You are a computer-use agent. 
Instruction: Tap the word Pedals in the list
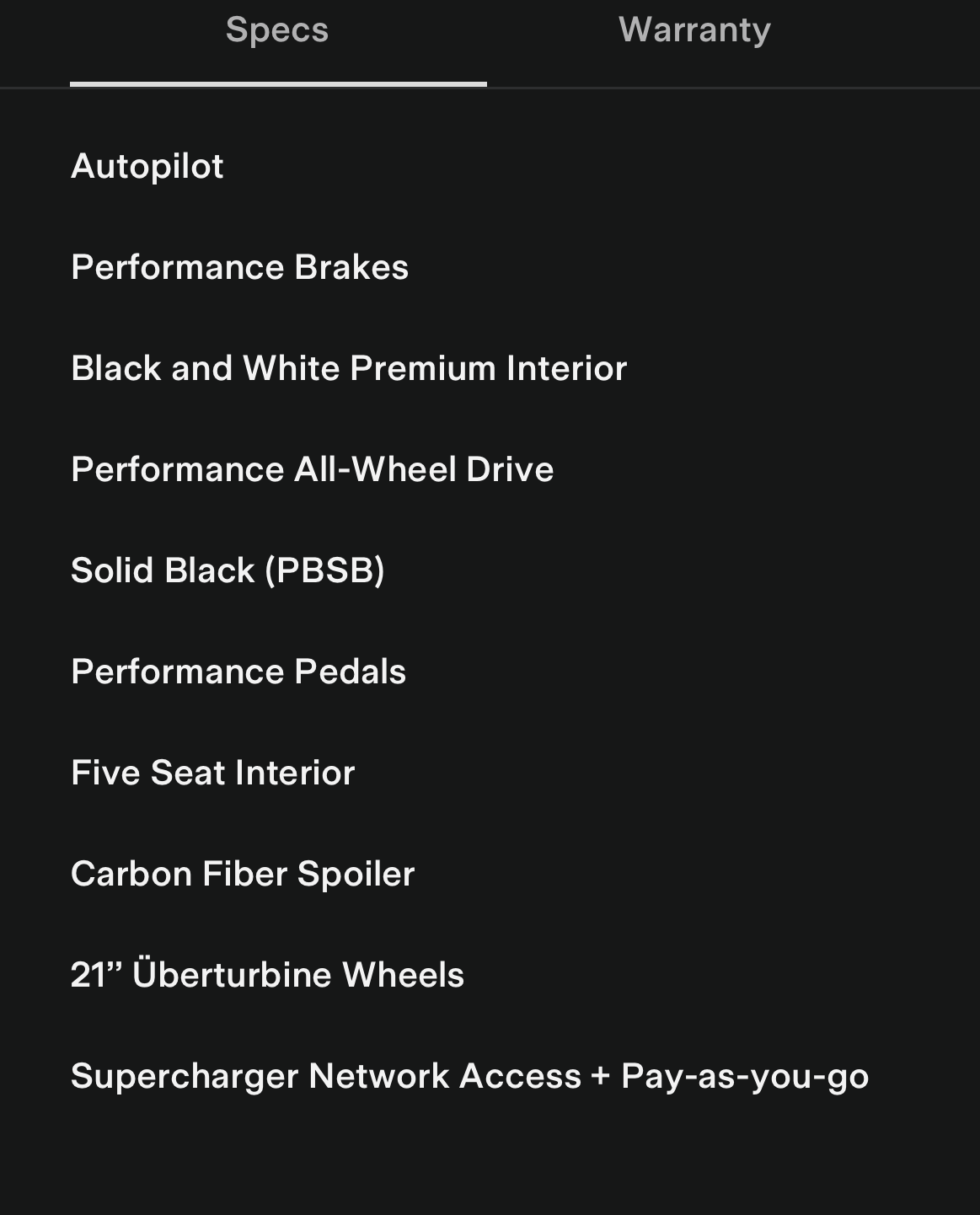(350, 672)
